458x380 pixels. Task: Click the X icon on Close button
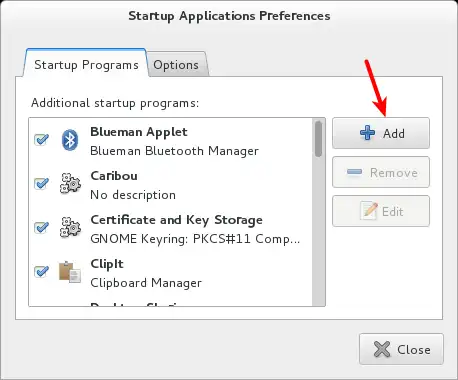point(382,349)
